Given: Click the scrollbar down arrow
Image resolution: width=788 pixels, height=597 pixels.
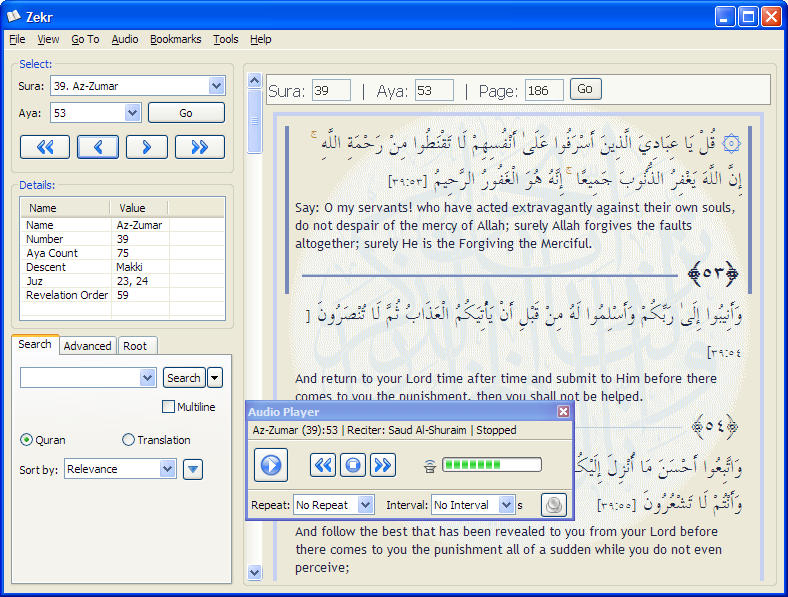Looking at the screenshot, I should (x=255, y=572).
